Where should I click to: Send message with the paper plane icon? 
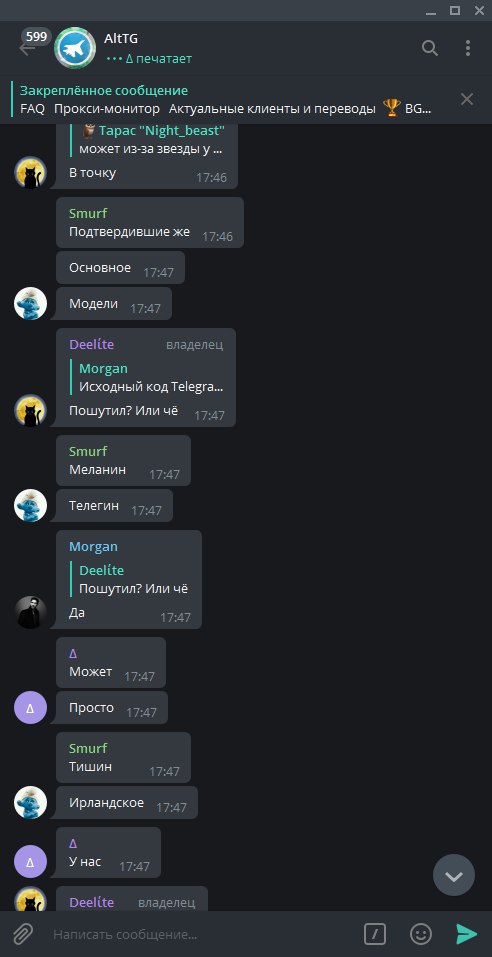click(466, 934)
